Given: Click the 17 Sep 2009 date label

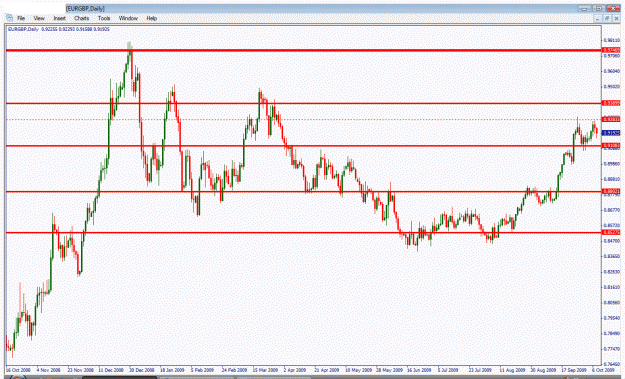Looking at the screenshot, I should coord(574,370).
